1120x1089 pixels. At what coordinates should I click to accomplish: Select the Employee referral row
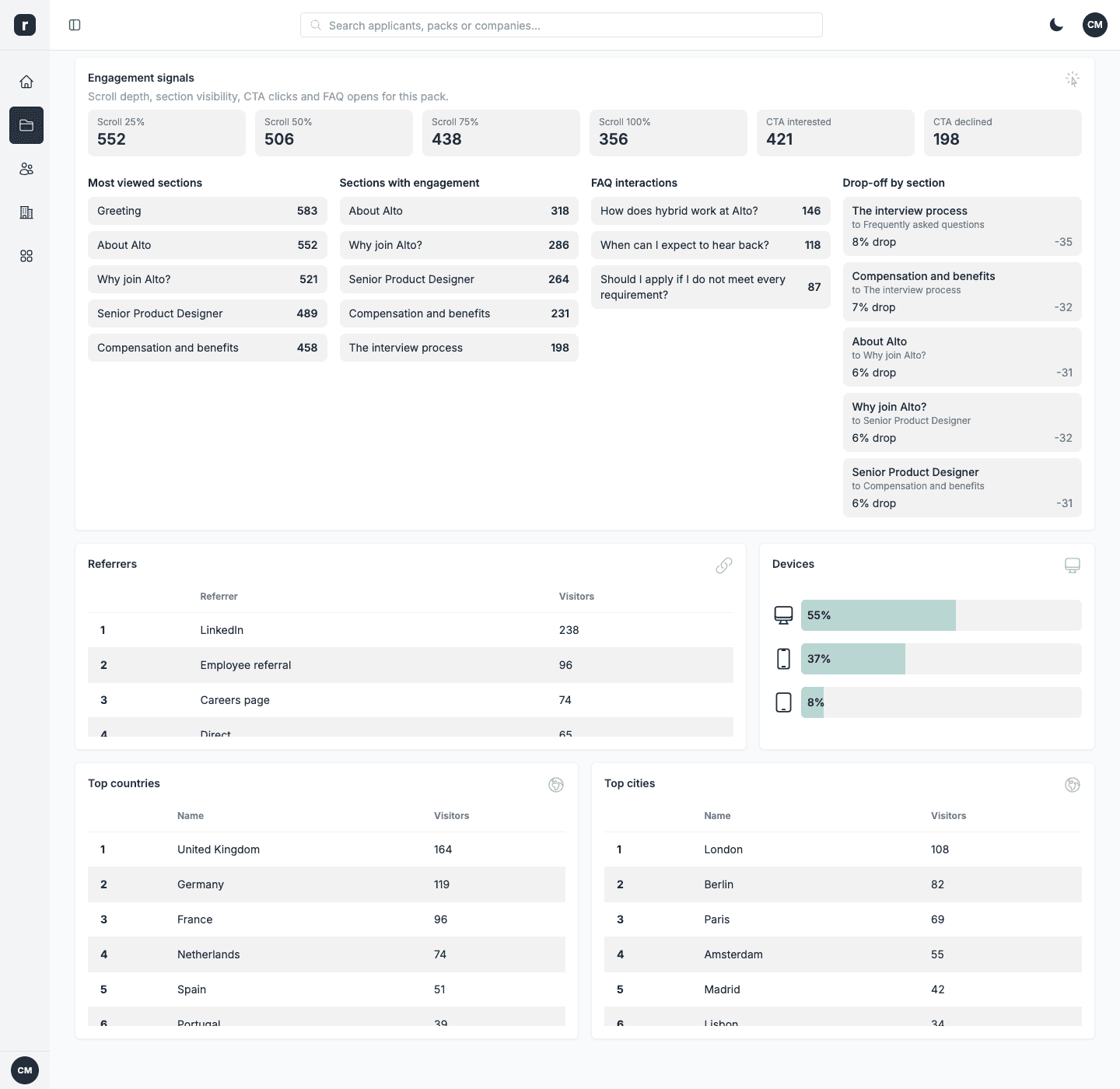[x=411, y=665]
